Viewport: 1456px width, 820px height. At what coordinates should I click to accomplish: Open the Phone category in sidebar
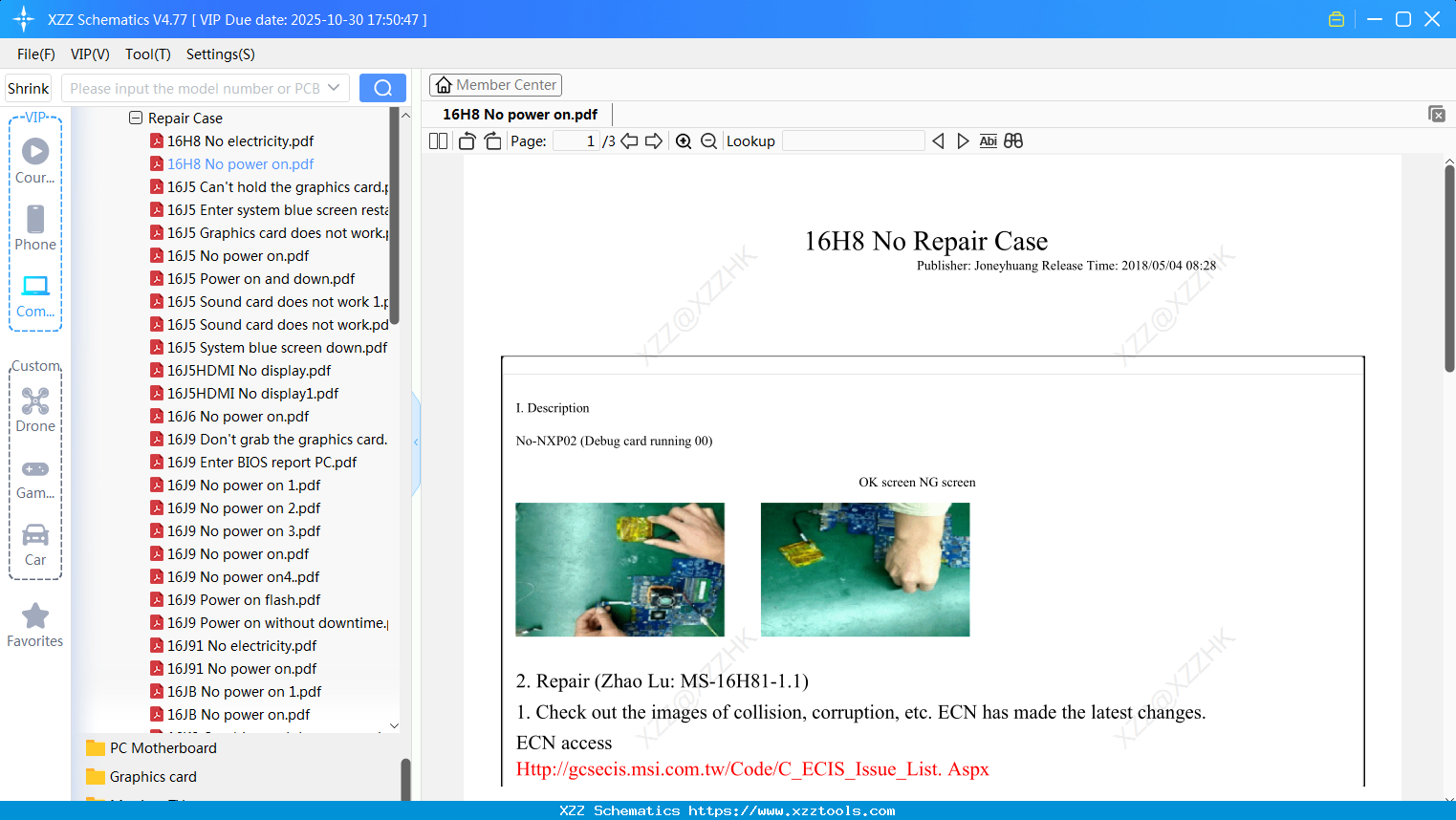(35, 227)
